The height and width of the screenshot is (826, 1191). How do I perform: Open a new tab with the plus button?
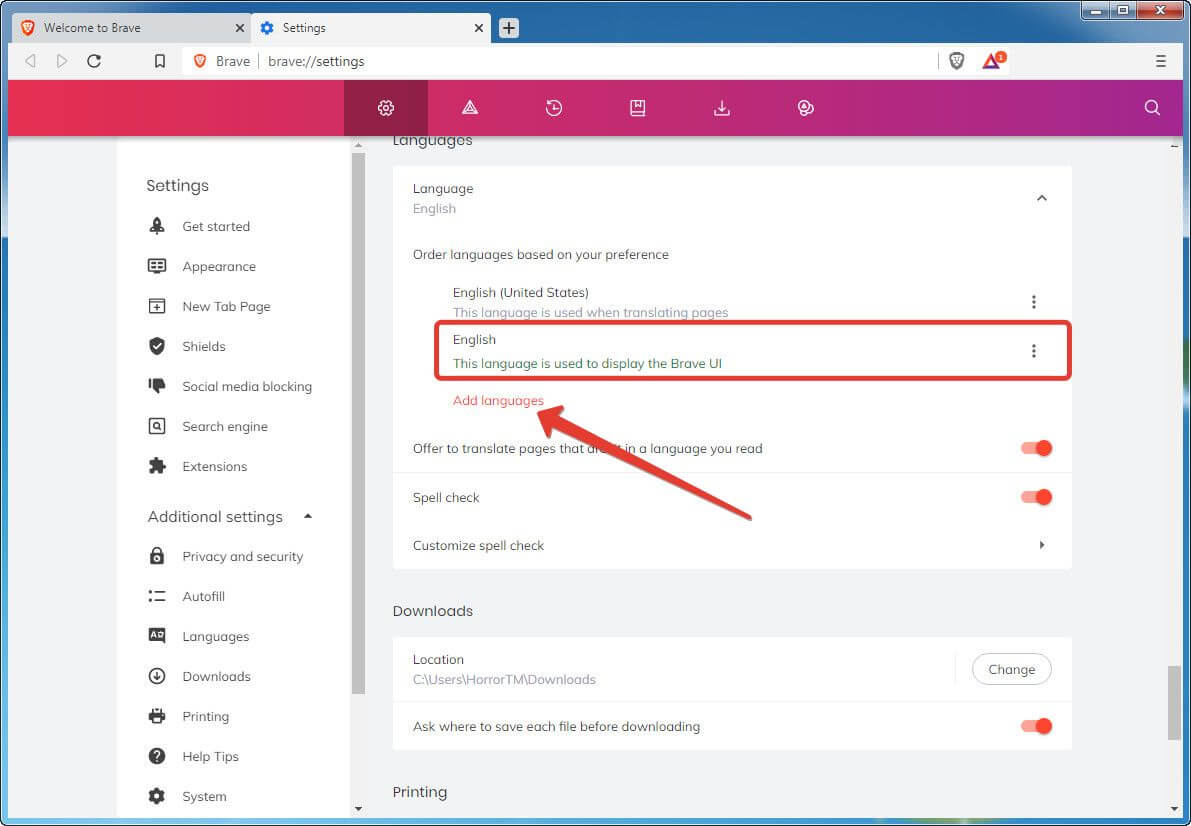pyautogui.click(x=509, y=28)
